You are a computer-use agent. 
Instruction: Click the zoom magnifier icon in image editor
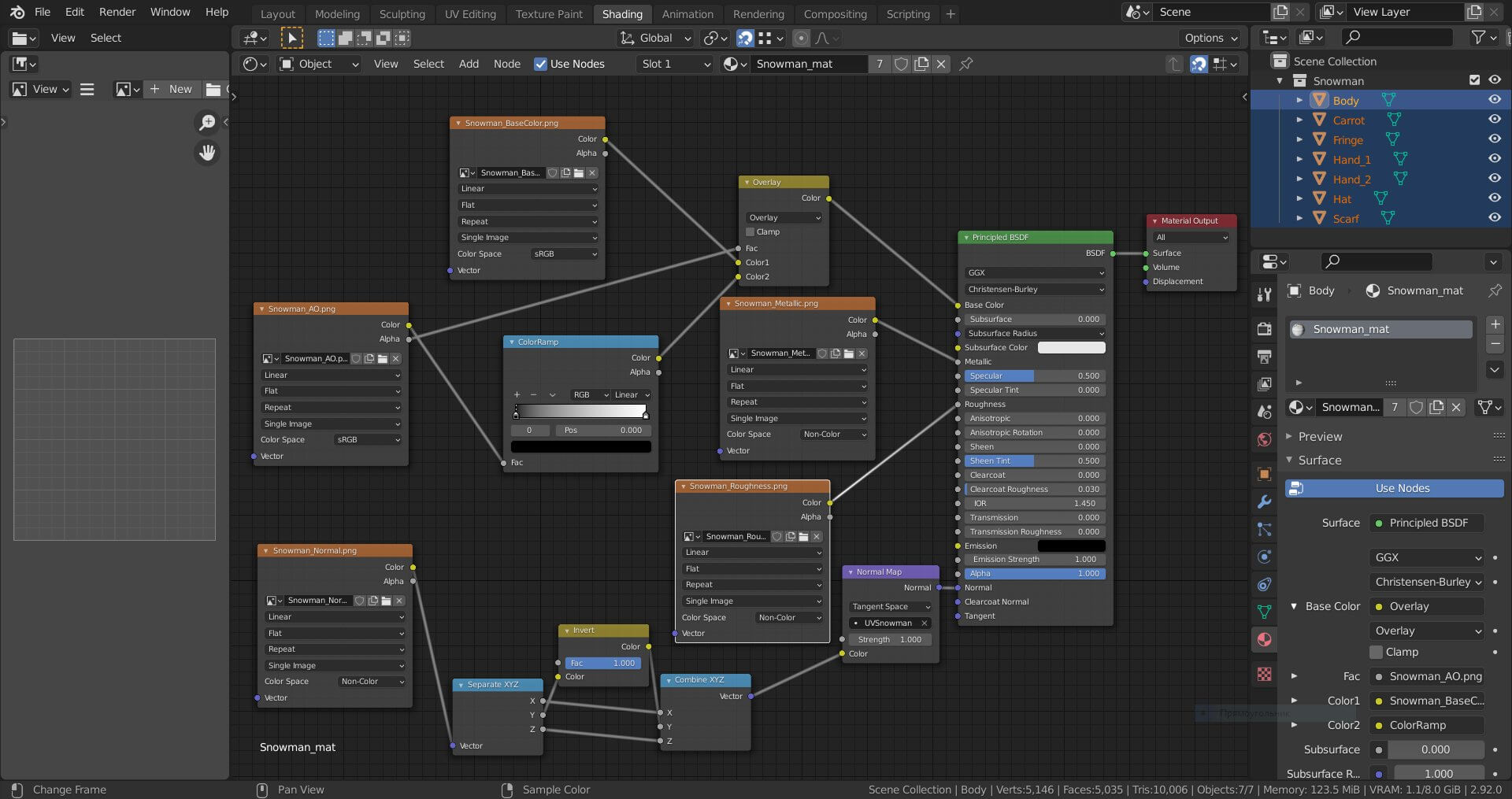[x=207, y=122]
